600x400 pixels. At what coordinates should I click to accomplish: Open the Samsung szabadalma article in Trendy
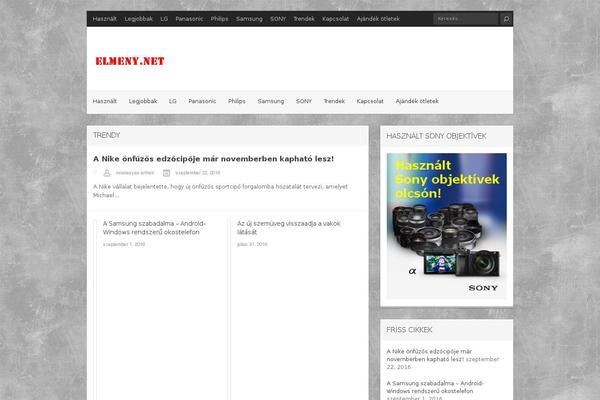click(154, 228)
